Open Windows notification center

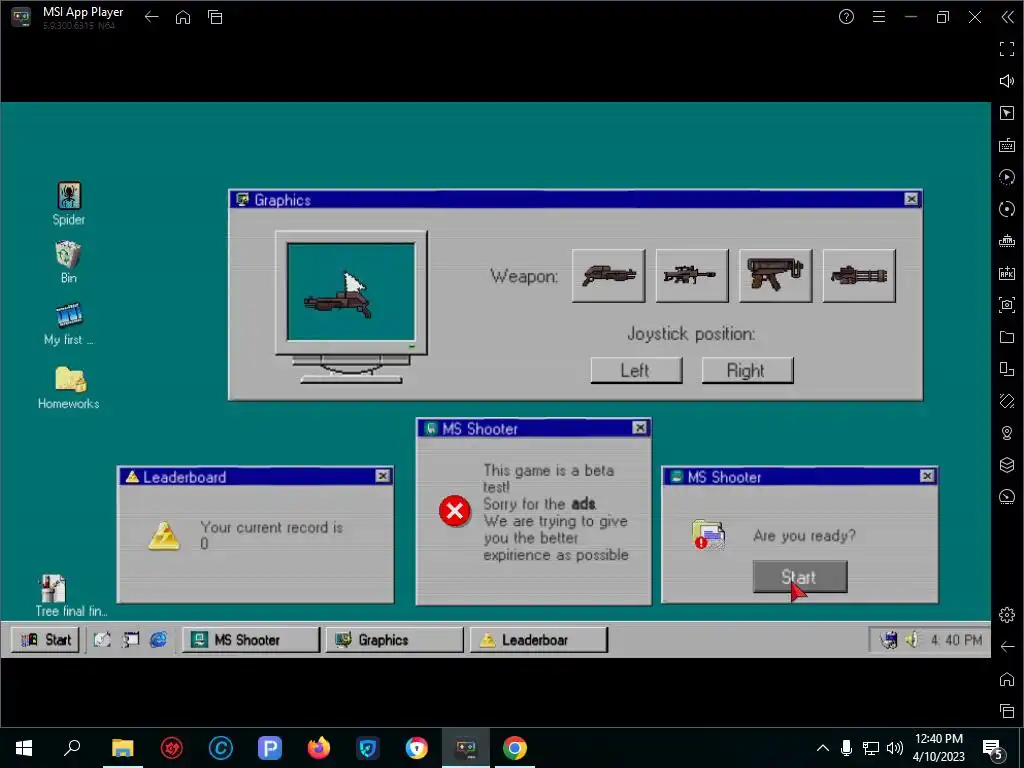point(993,748)
